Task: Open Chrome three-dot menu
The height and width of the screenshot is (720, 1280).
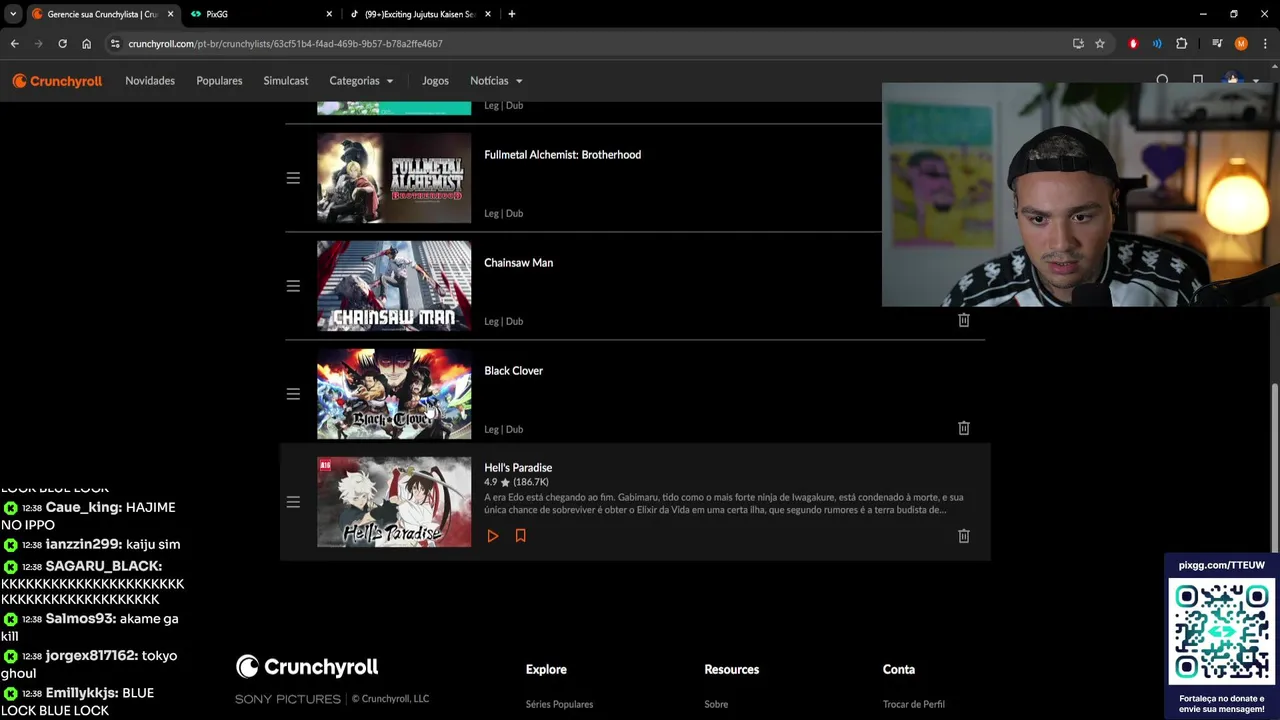Action: [1264, 44]
